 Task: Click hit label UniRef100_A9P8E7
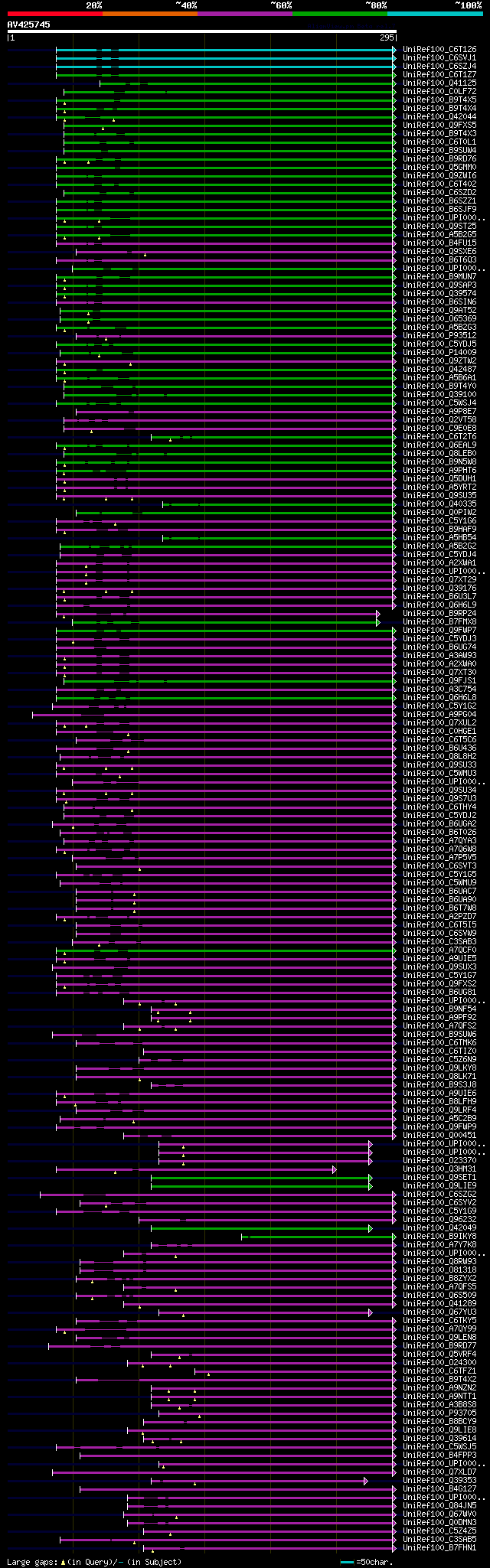coord(439,412)
